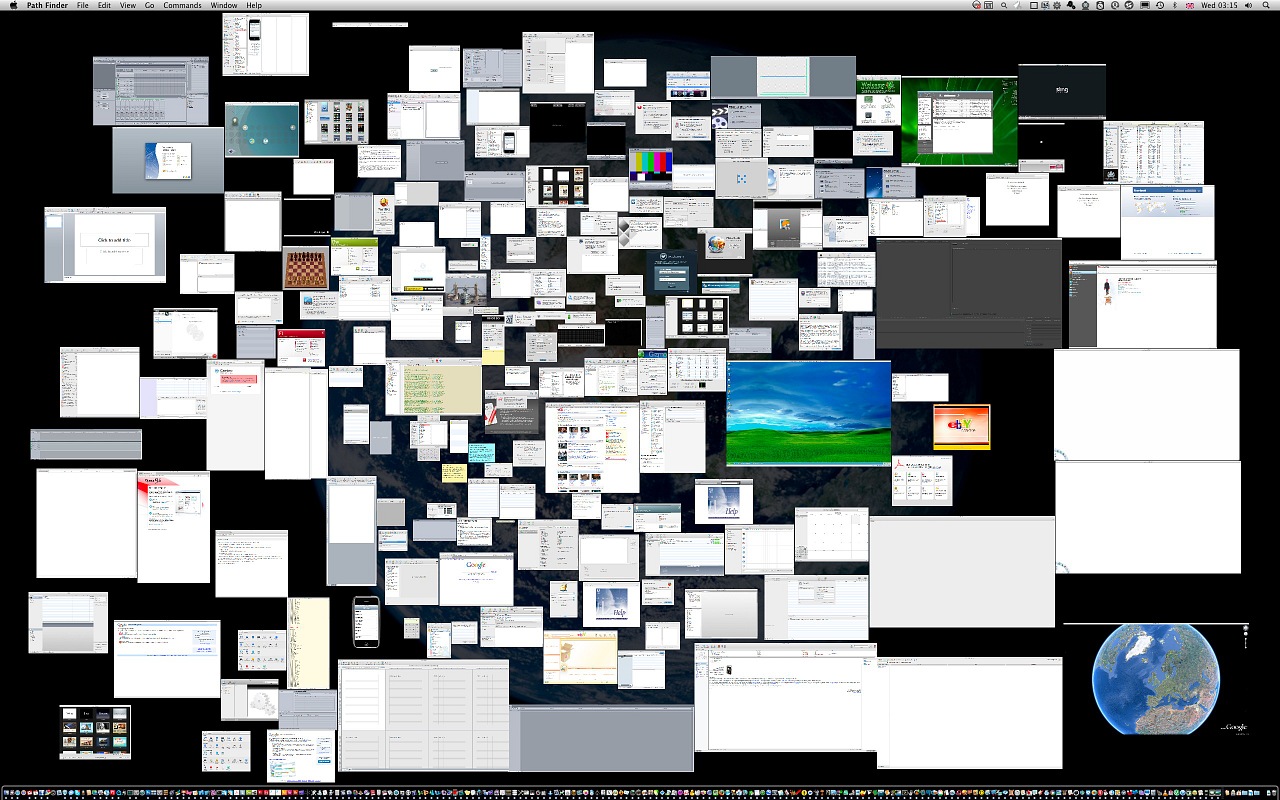Open the Apple menu
This screenshot has width=1280, height=800.
tap(13, 5)
